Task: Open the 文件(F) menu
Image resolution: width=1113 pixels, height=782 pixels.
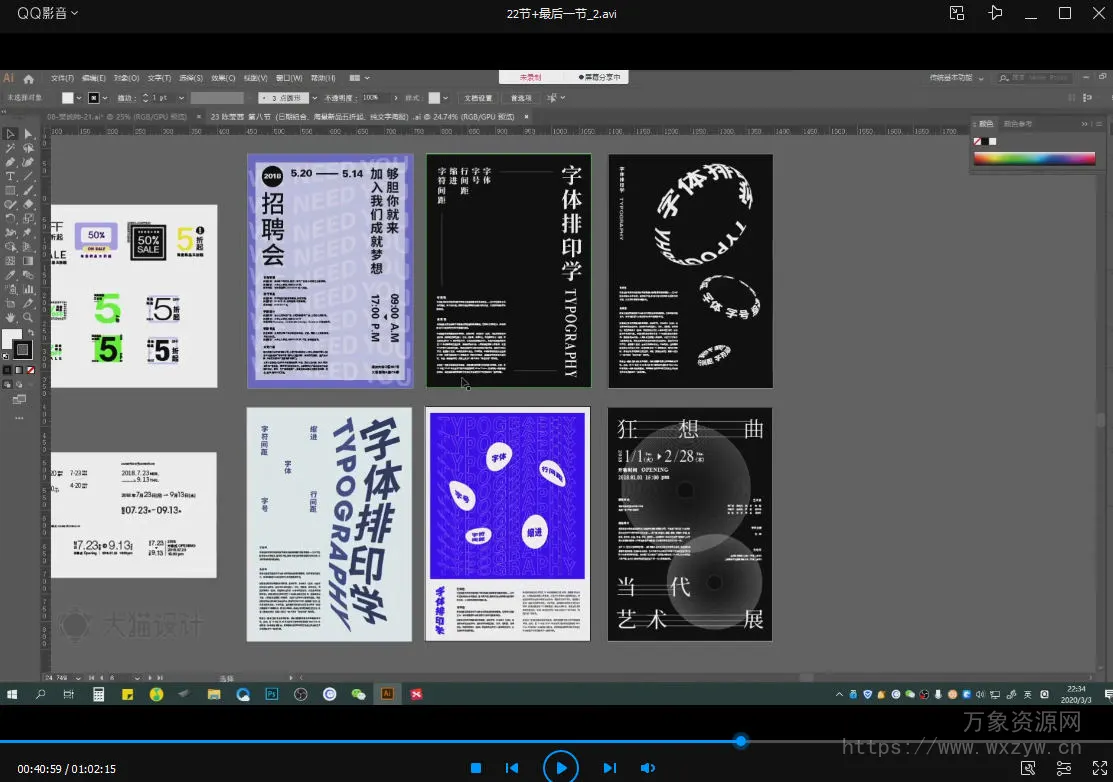Action: tap(62, 78)
